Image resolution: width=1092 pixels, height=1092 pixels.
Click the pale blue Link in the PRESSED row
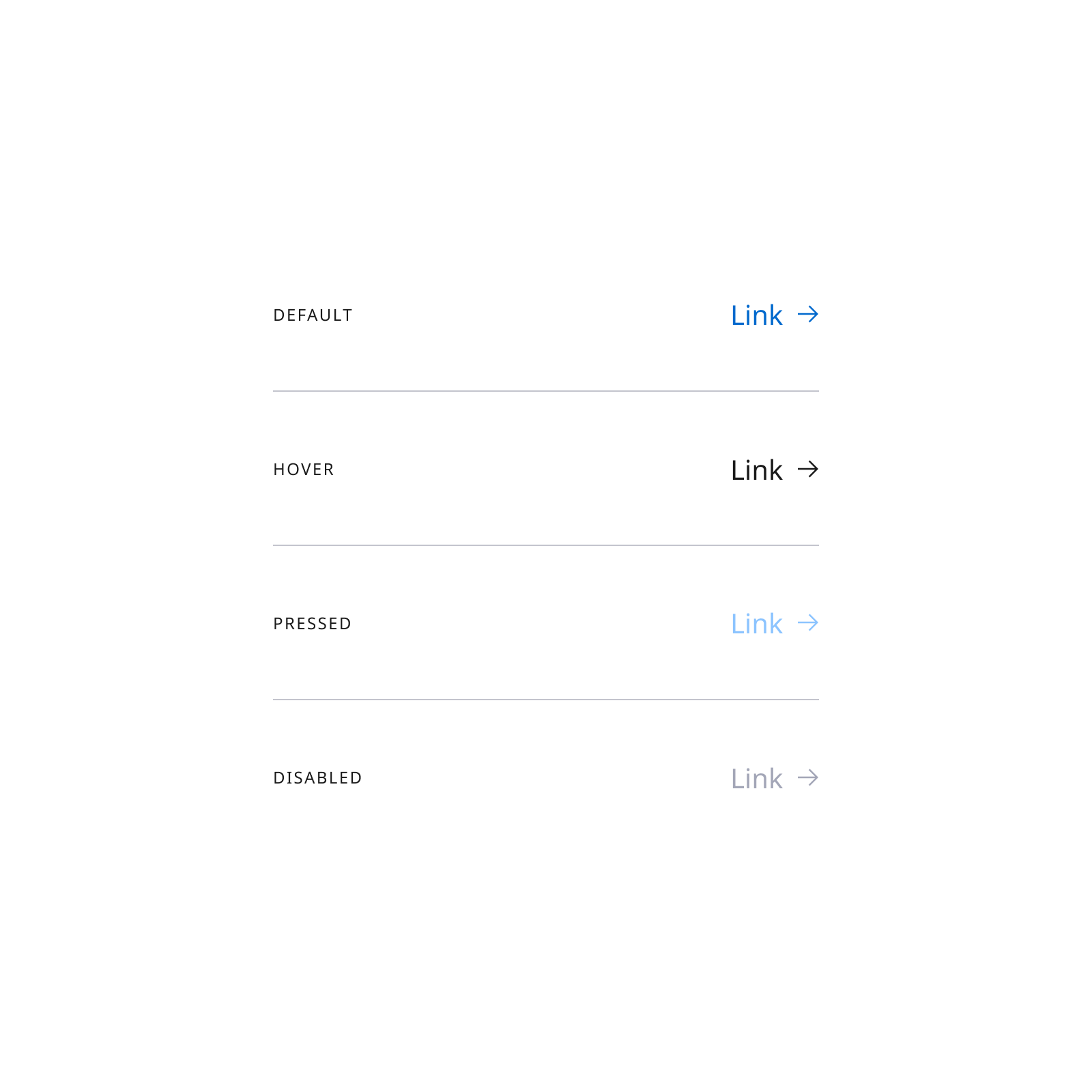tap(756, 623)
